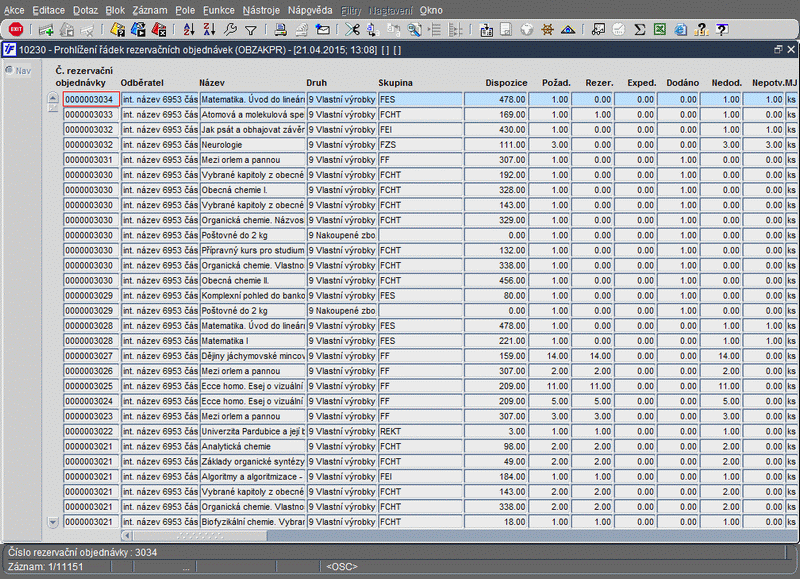This screenshot has width=800, height=579.
Task: Open the Editace menu
Action: pos(48,10)
